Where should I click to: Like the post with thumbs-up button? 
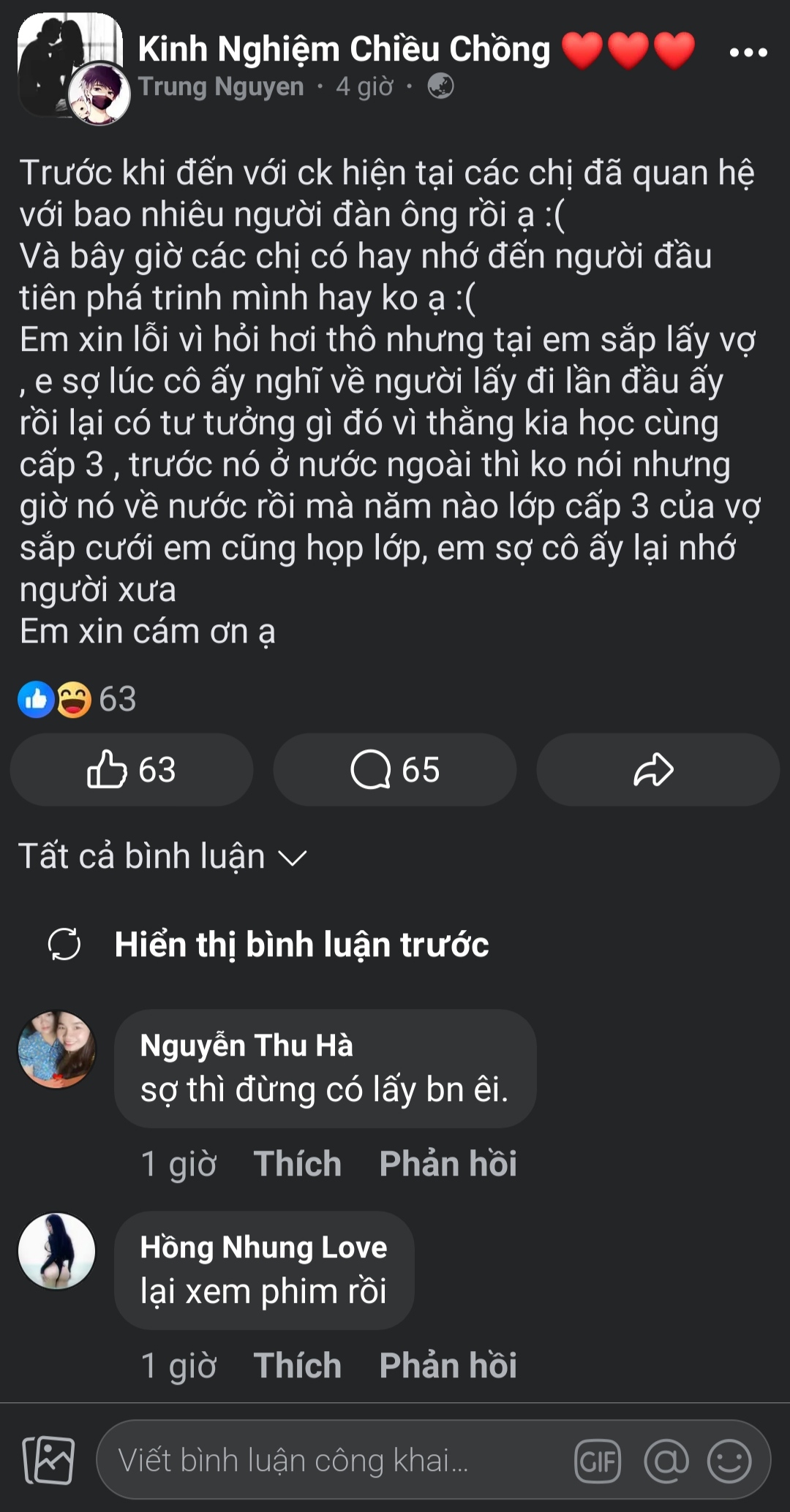pyautogui.click(x=132, y=770)
